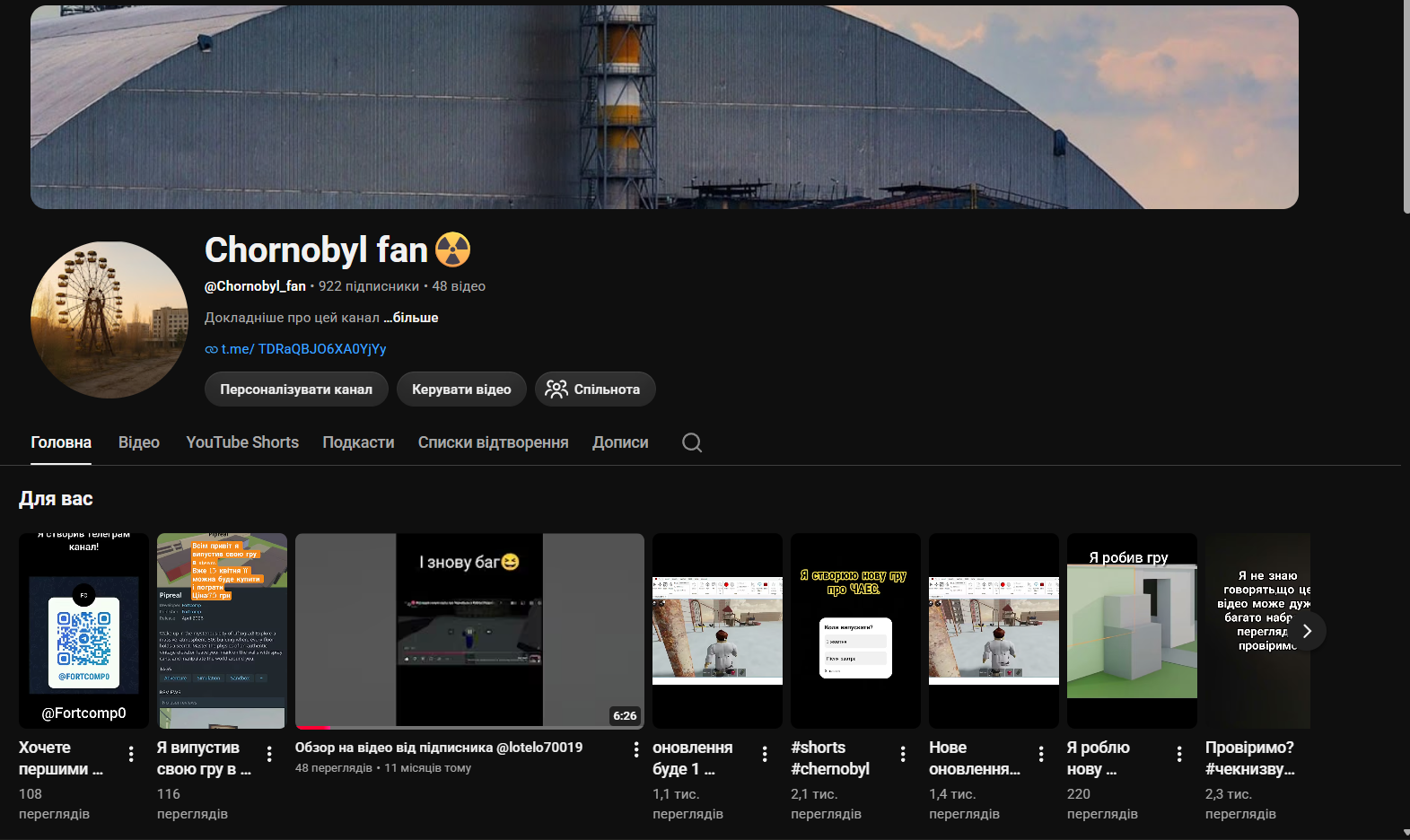The width and height of the screenshot is (1410, 840).
Task: Click the '@Chornobyl_fan' channel handle
Action: (255, 286)
